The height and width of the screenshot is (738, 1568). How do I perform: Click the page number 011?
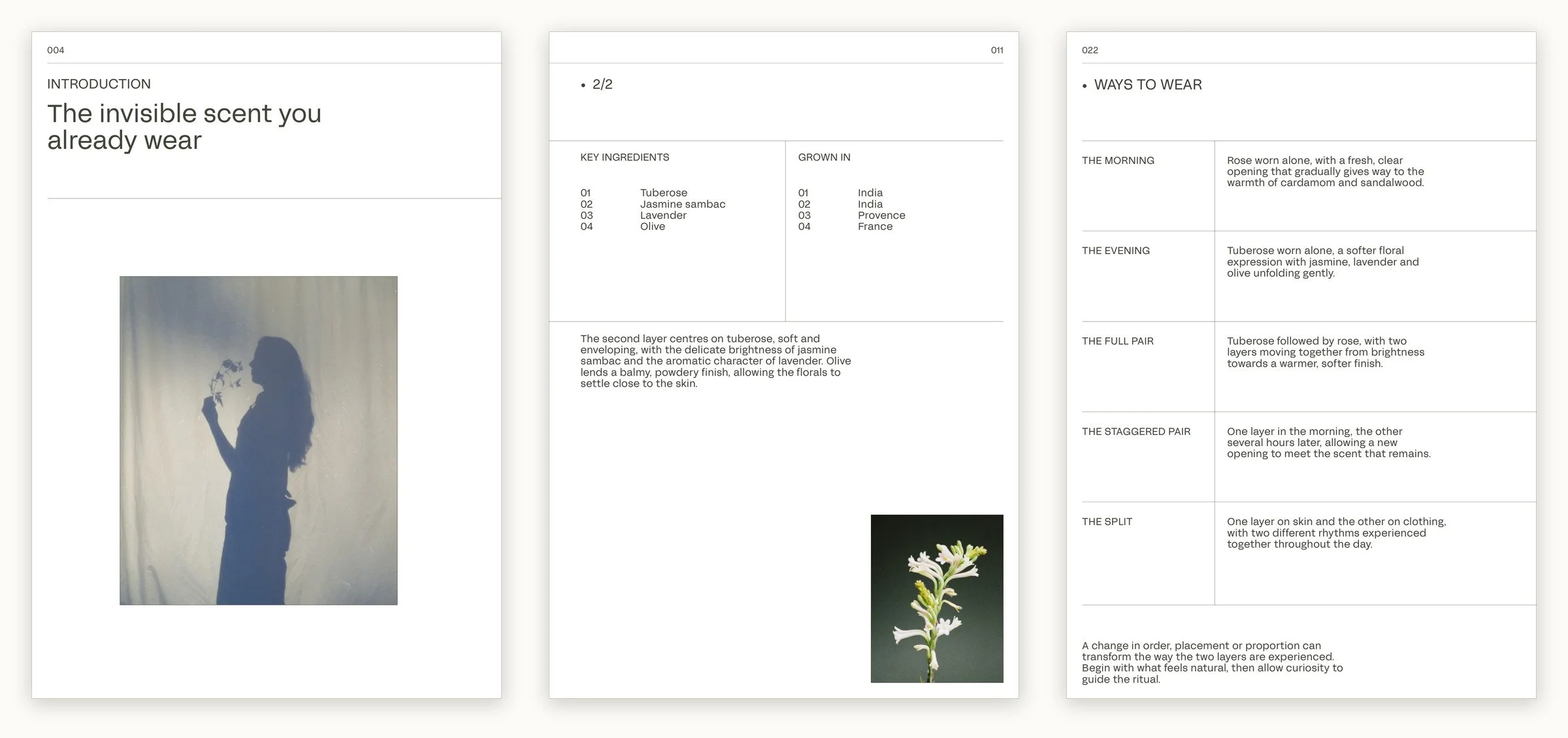(997, 50)
